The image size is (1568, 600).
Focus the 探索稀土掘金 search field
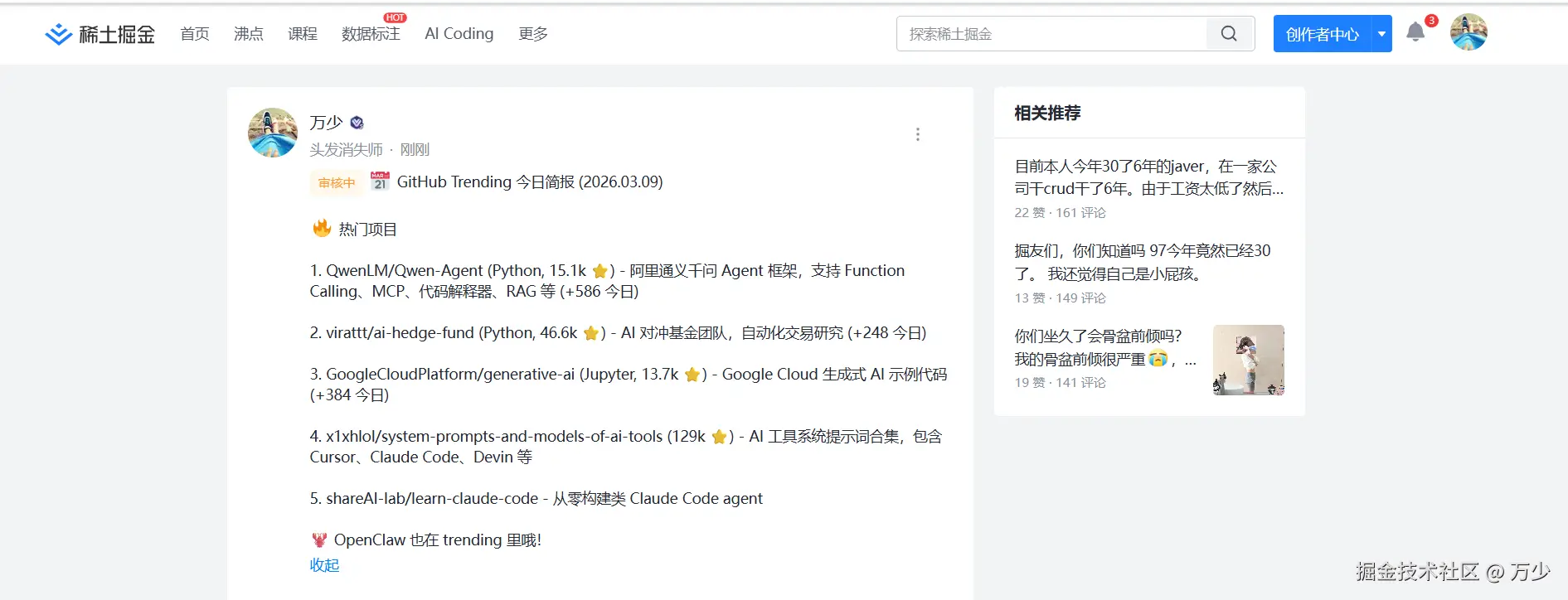1051,34
